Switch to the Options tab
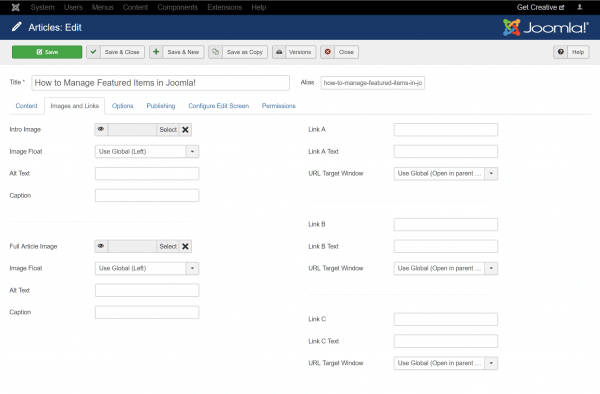Screen dimensions: 600x394 122,106
